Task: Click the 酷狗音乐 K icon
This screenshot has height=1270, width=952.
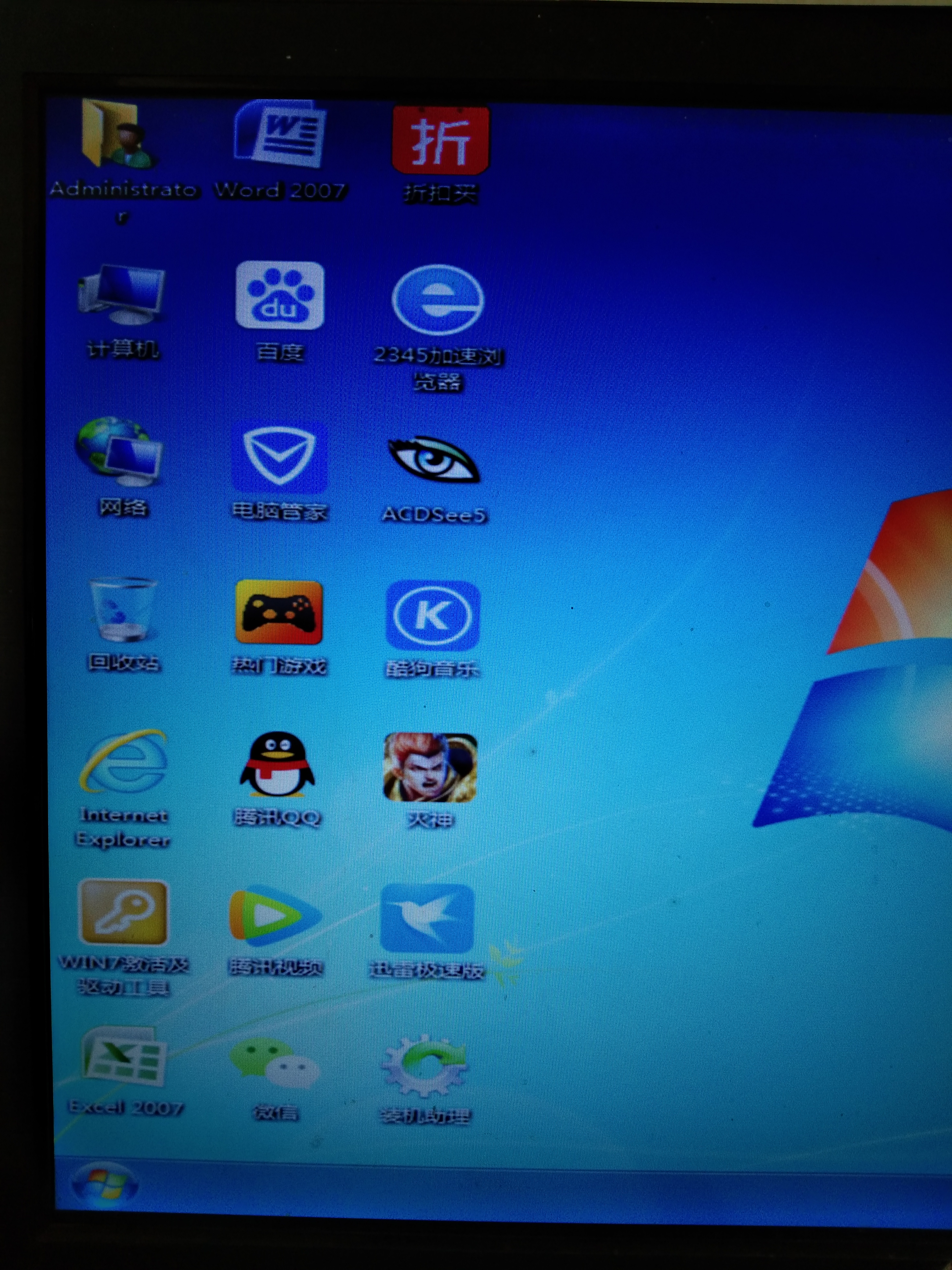Action: click(432, 616)
